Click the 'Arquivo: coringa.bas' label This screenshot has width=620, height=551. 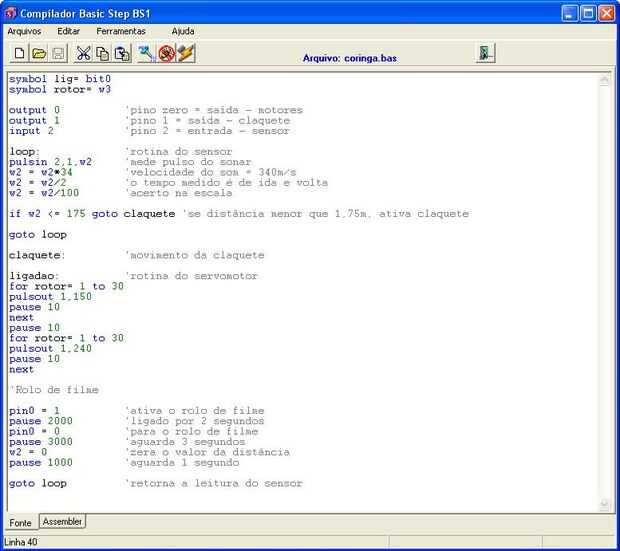[350, 58]
